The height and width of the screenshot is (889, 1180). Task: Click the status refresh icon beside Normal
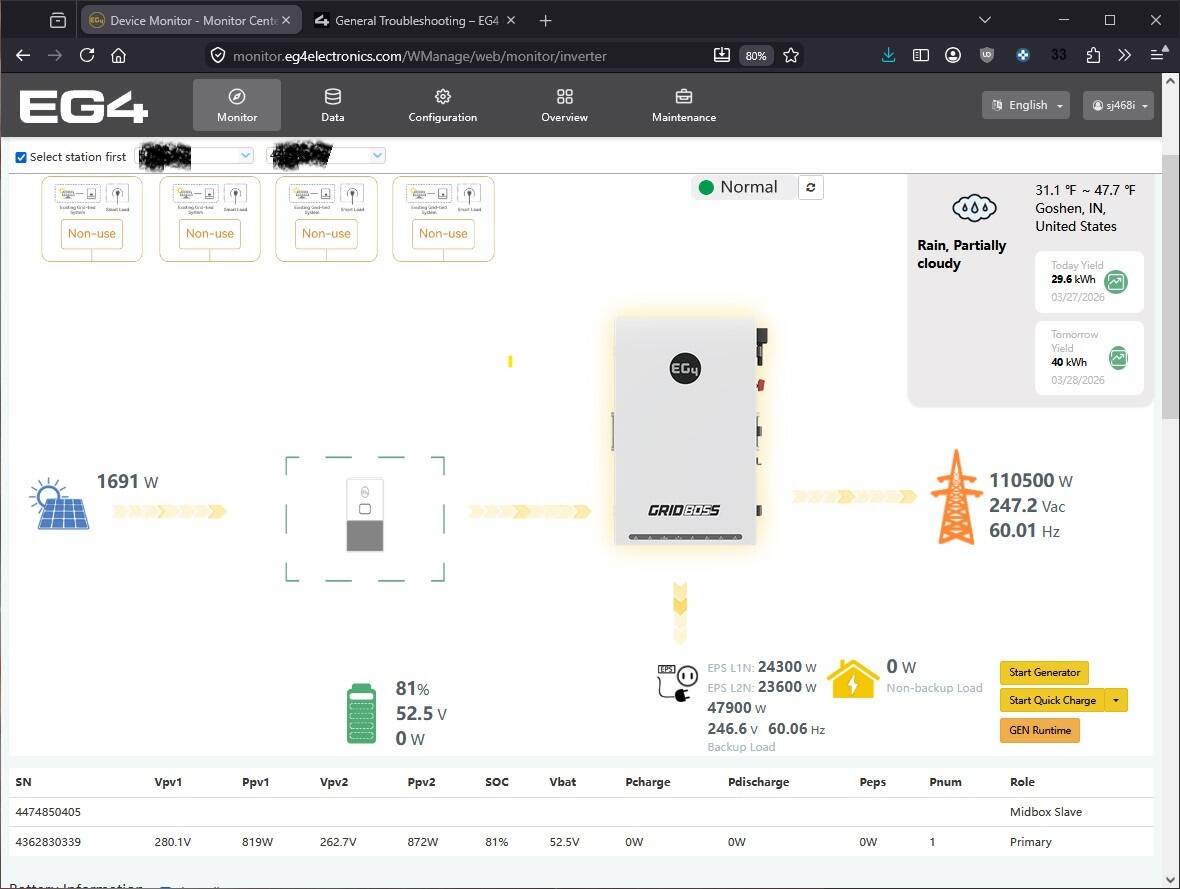811,187
